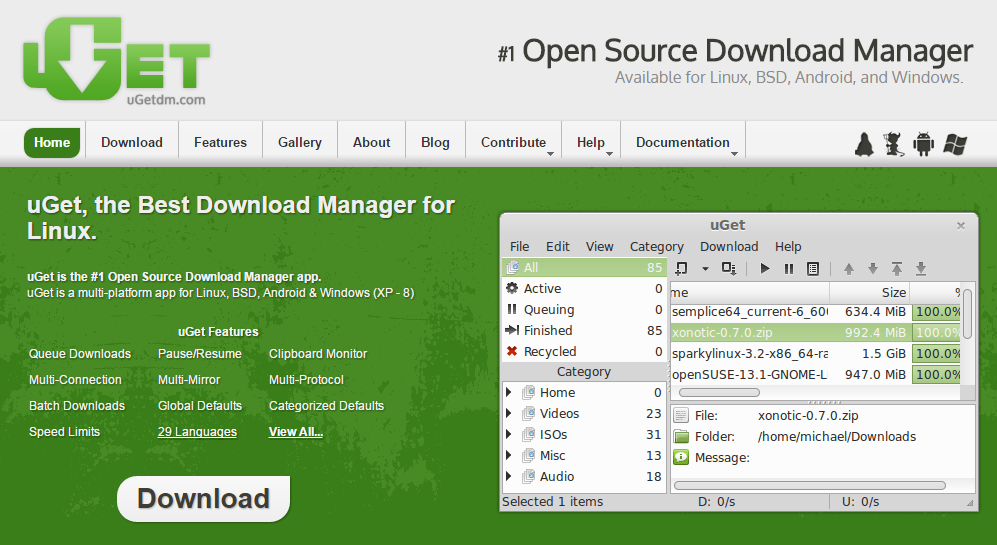The height and width of the screenshot is (545, 997).
Task: Expand the ISOs category tree arrow
Action: click(509, 434)
